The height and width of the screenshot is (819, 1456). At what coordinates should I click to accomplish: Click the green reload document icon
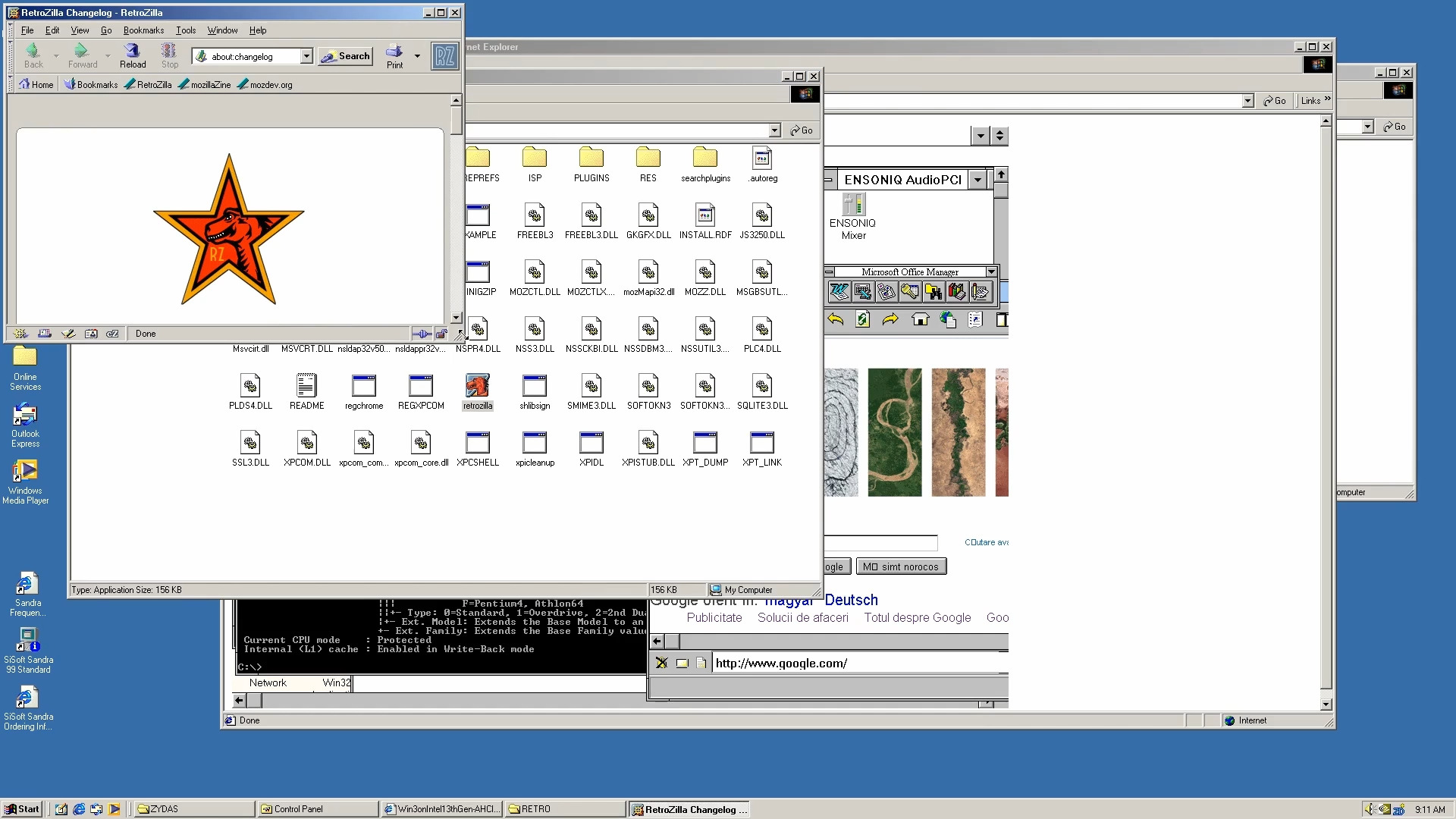862,319
